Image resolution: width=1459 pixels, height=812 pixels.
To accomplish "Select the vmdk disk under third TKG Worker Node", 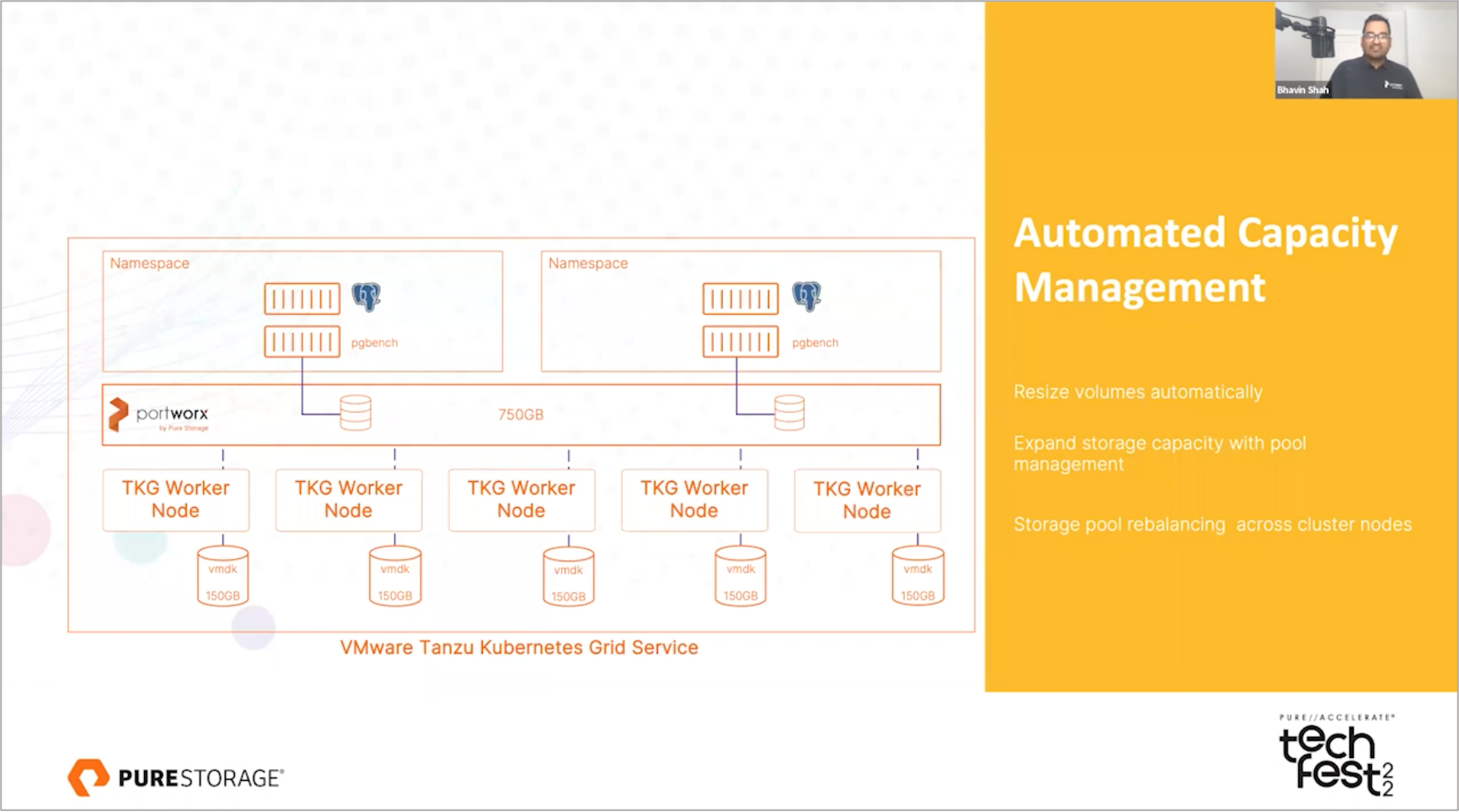I will tap(569, 576).
